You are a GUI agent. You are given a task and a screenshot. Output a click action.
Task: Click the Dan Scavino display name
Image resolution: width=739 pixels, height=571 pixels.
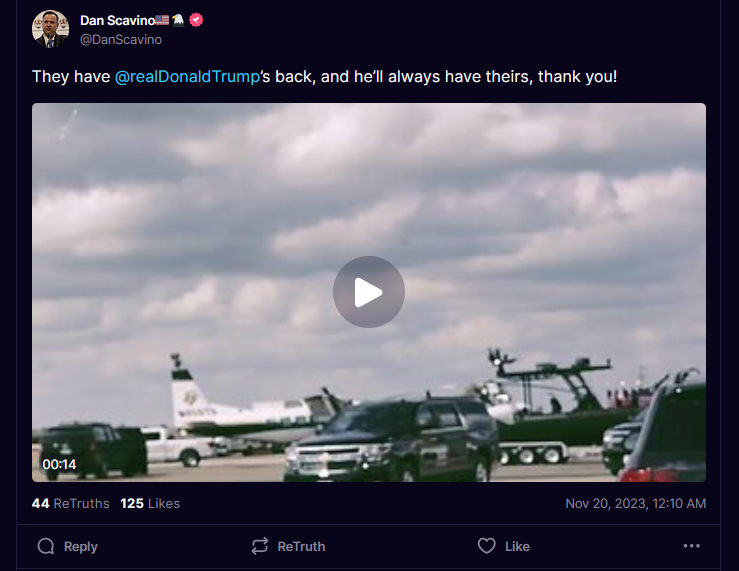(x=117, y=20)
